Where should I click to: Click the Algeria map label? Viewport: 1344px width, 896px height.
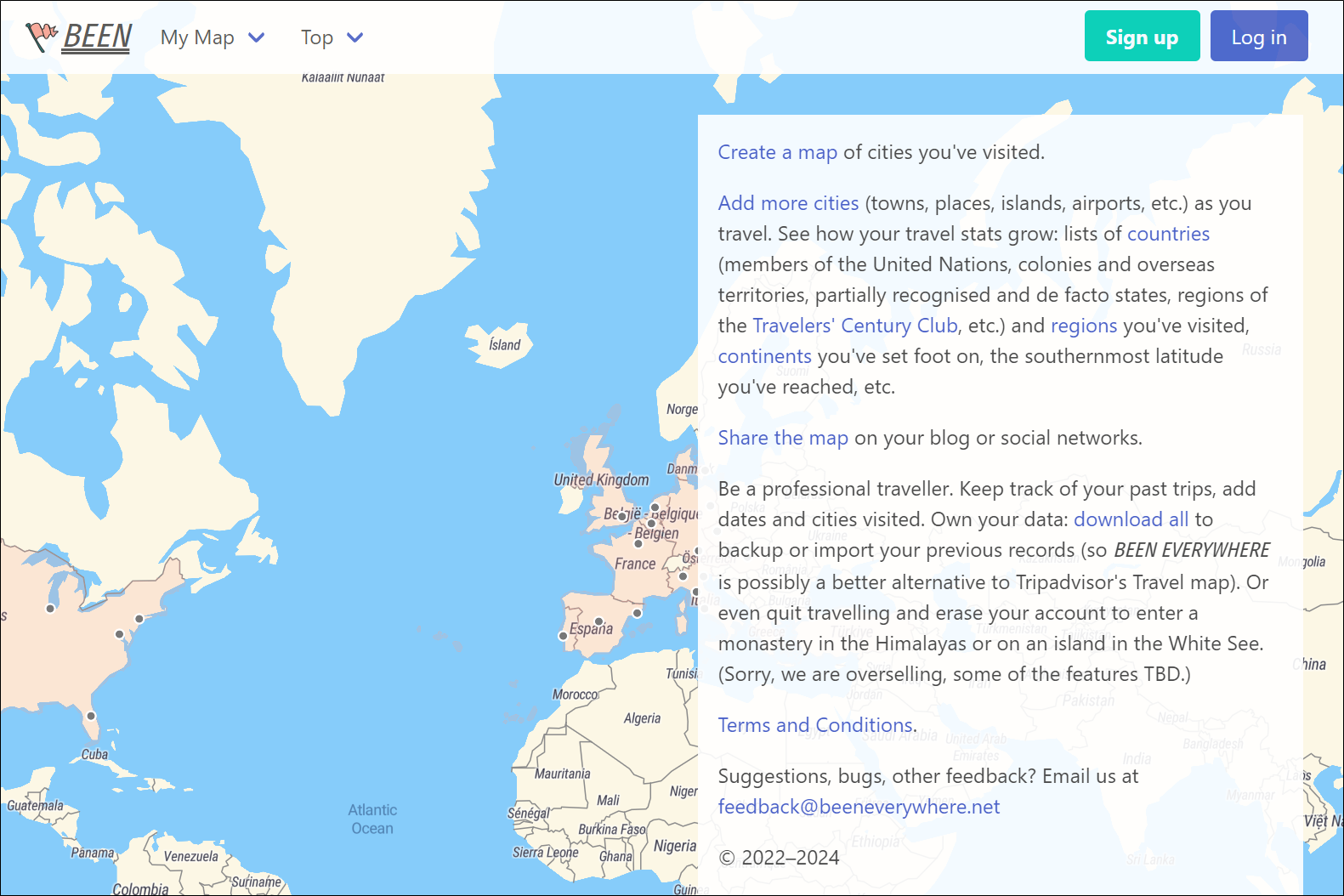(642, 718)
